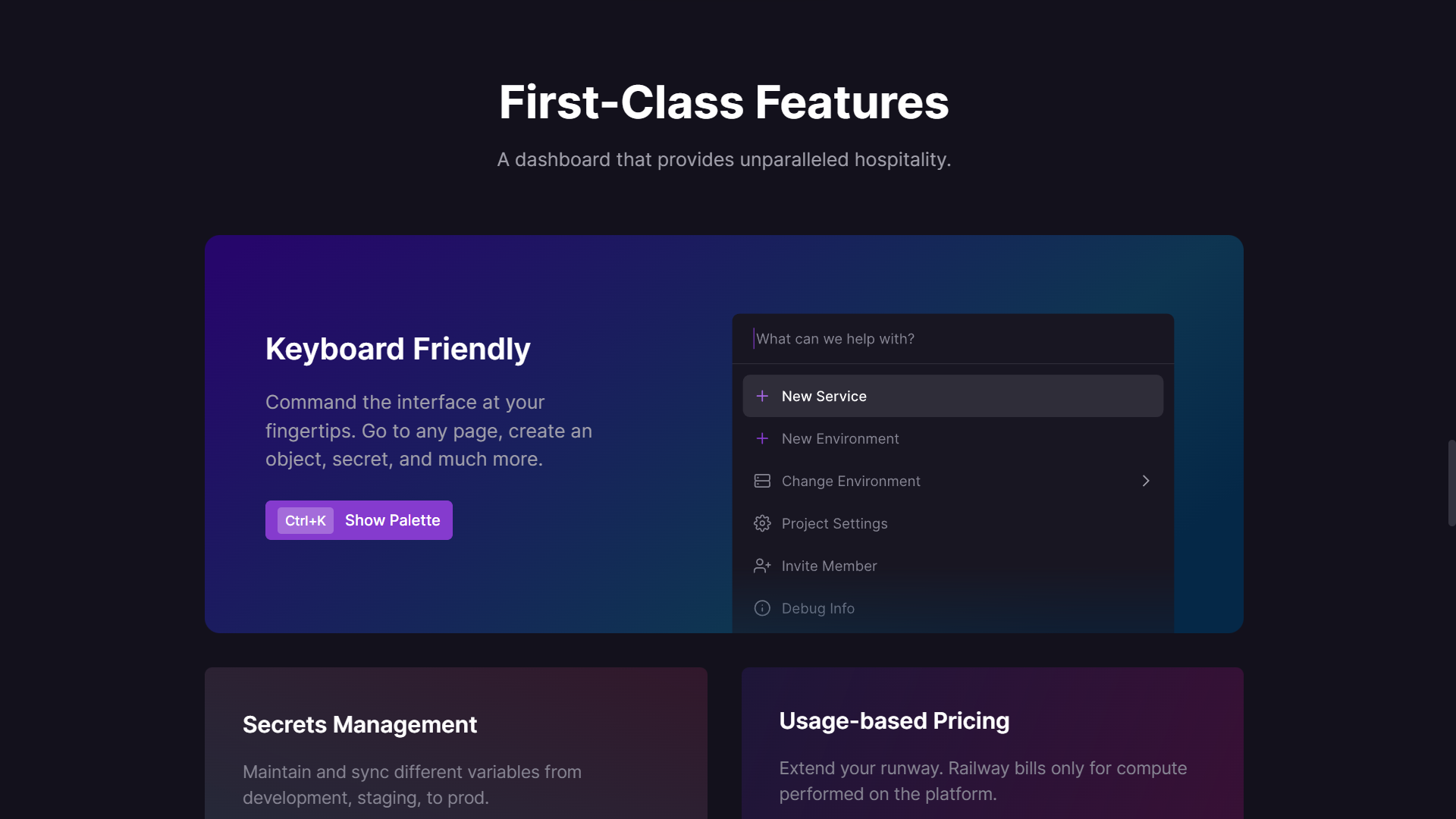Choose Project Settings in the palette
This screenshot has width=1456, height=819.
(x=952, y=523)
